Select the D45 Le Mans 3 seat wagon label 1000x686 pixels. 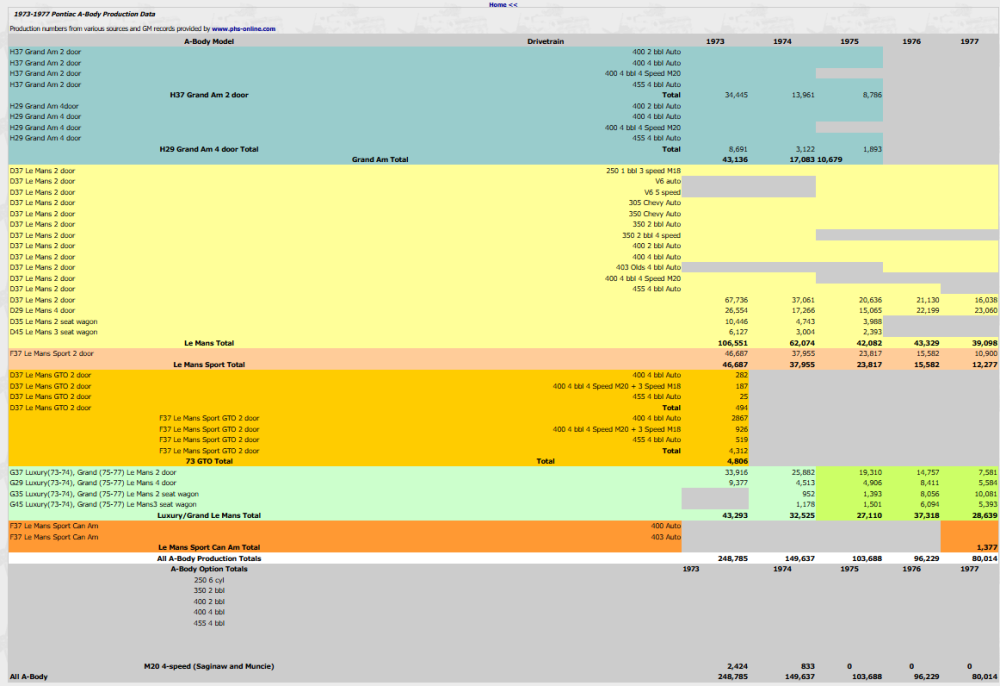click(x=54, y=332)
